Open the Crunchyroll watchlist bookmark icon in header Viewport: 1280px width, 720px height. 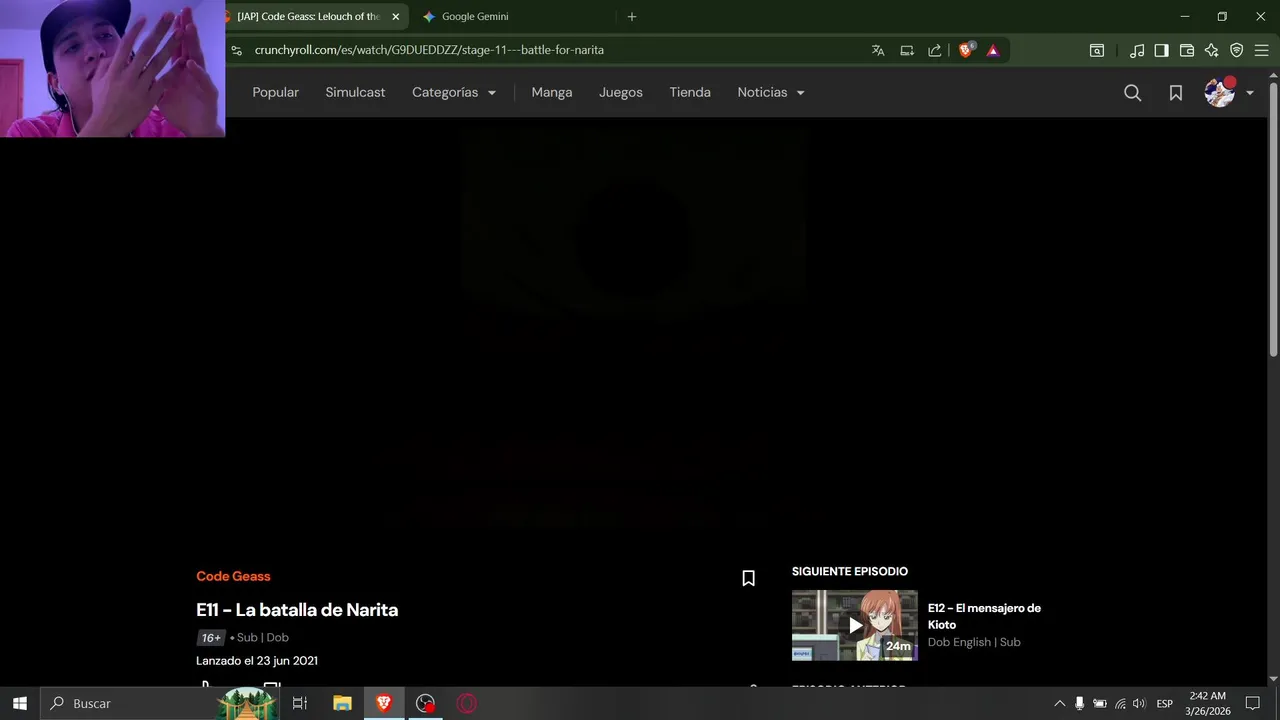tap(1176, 92)
